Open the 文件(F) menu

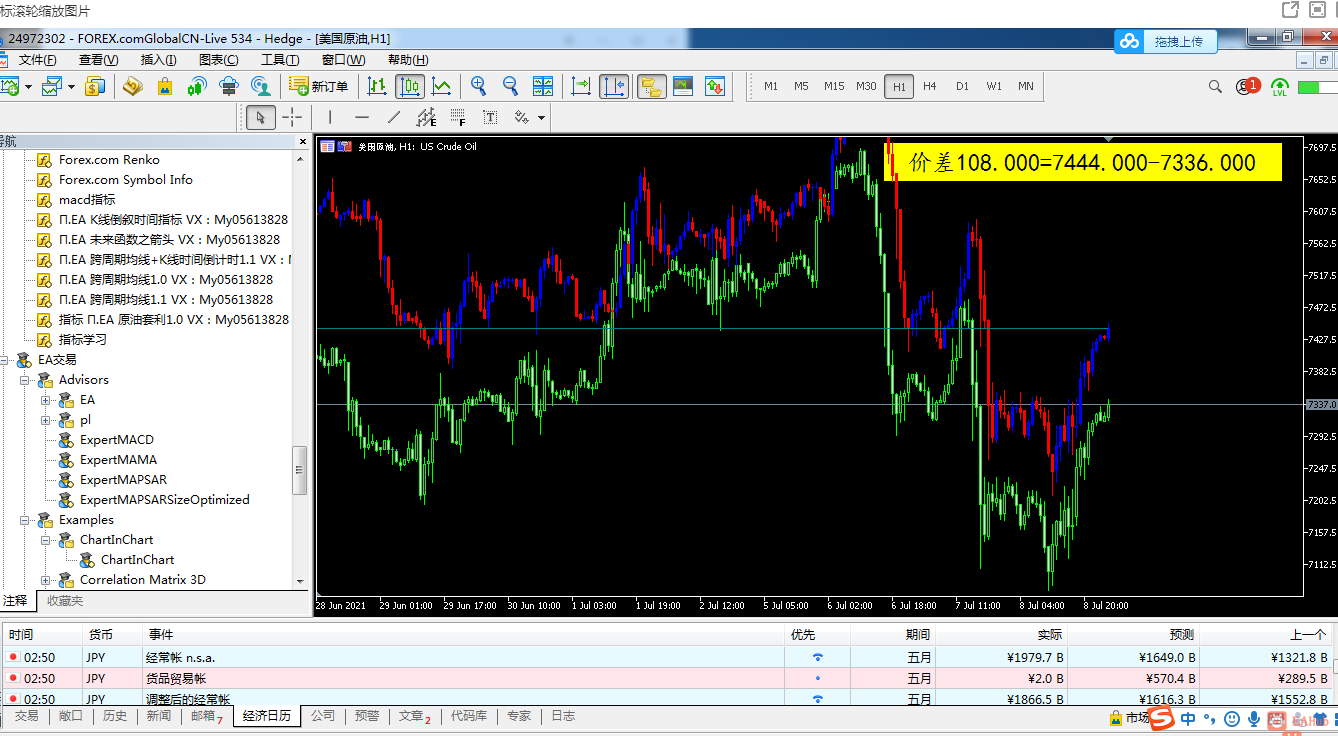37,60
